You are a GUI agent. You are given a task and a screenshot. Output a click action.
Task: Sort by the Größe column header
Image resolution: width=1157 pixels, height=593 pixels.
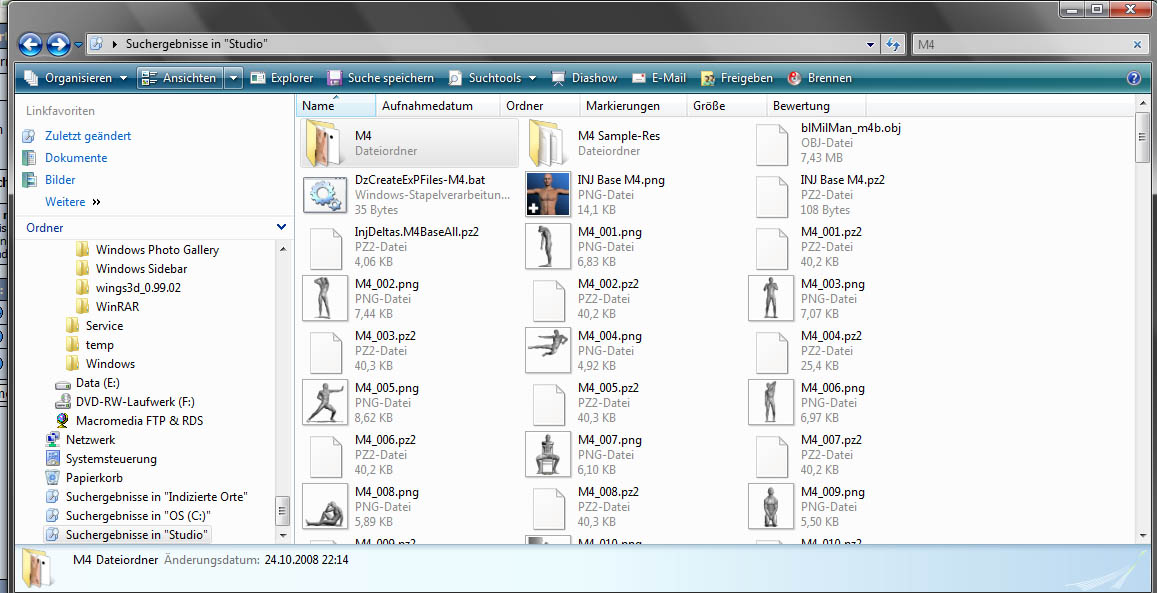coord(727,105)
